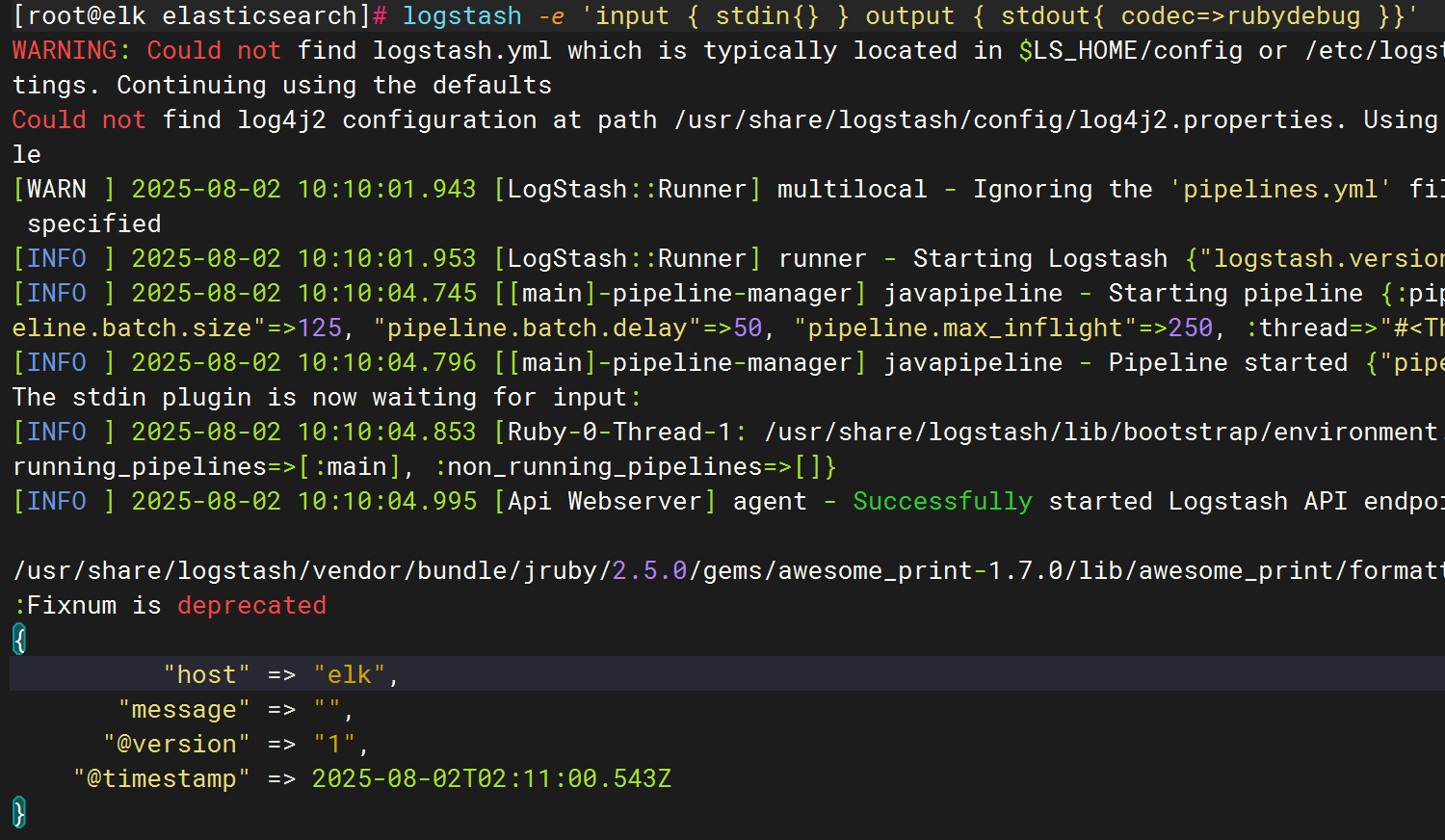1445x840 pixels.
Task: Click "multilocal" in the WARN line
Action: [x=853, y=190]
